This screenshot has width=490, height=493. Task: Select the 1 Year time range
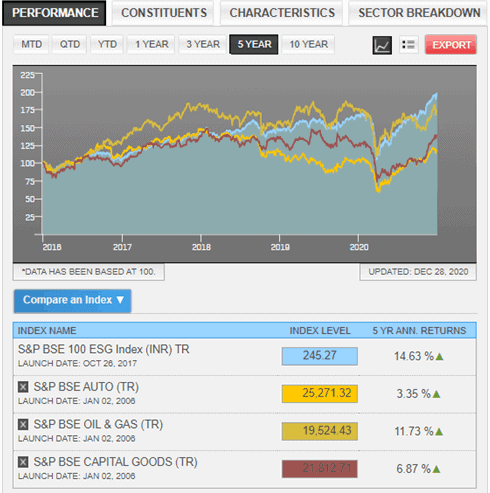[151, 44]
